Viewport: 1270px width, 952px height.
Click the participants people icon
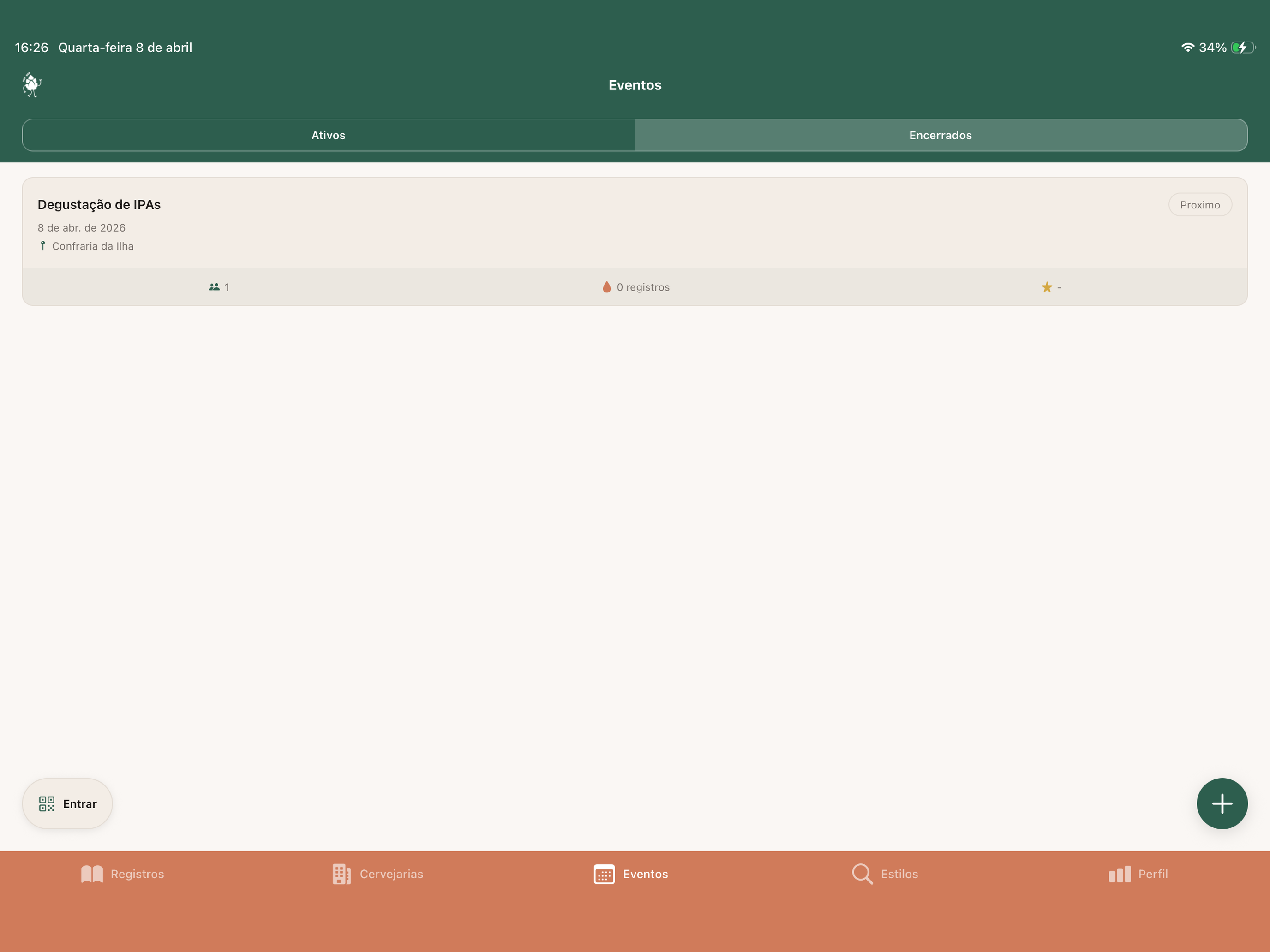click(214, 287)
